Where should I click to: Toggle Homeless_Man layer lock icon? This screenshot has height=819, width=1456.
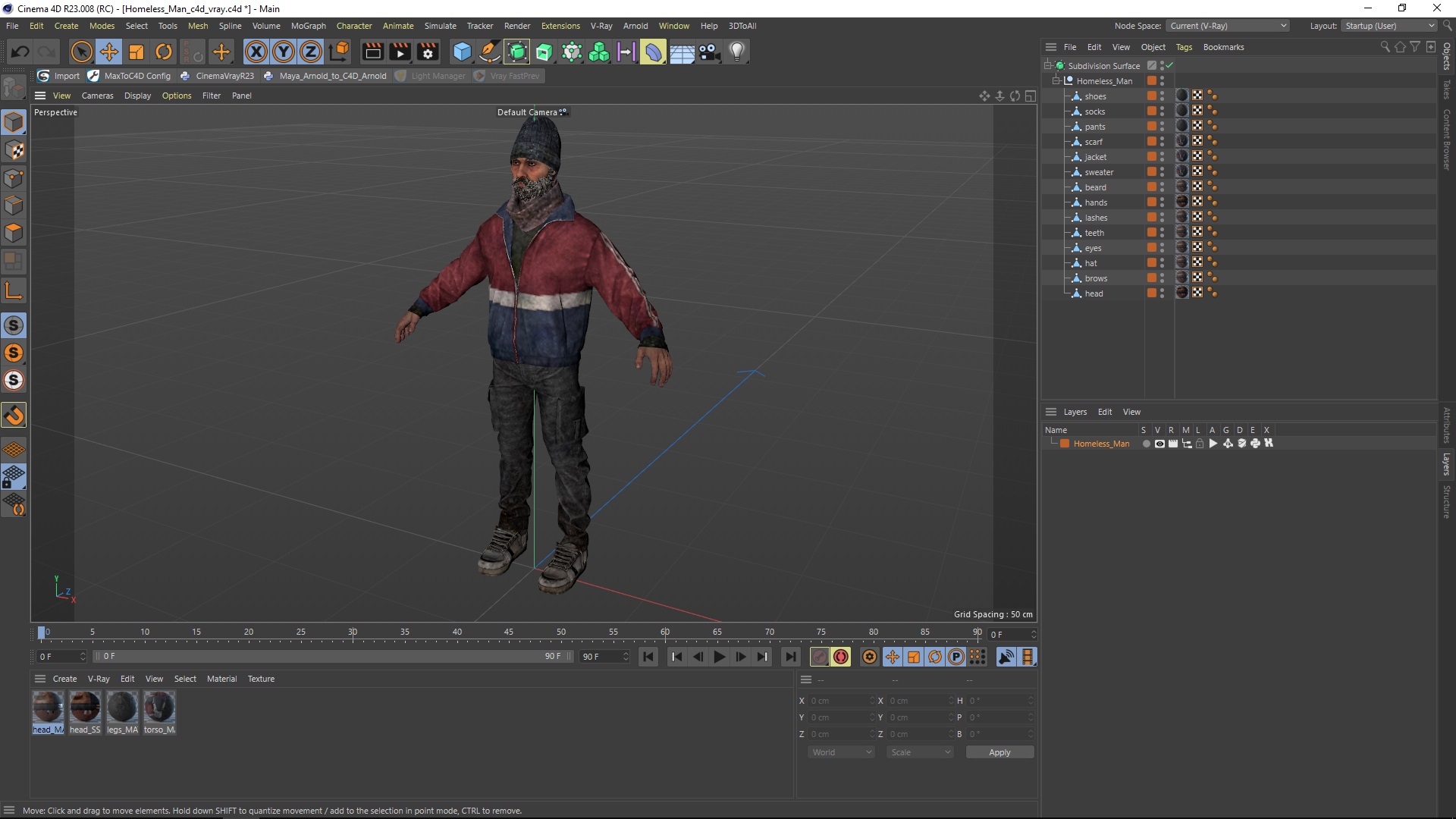pos(1200,444)
